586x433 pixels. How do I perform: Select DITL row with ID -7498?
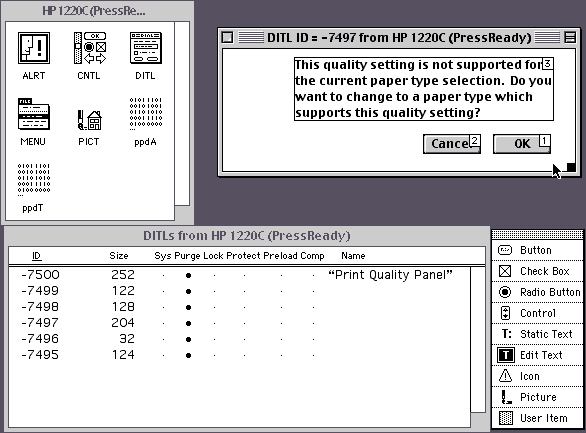239,307
